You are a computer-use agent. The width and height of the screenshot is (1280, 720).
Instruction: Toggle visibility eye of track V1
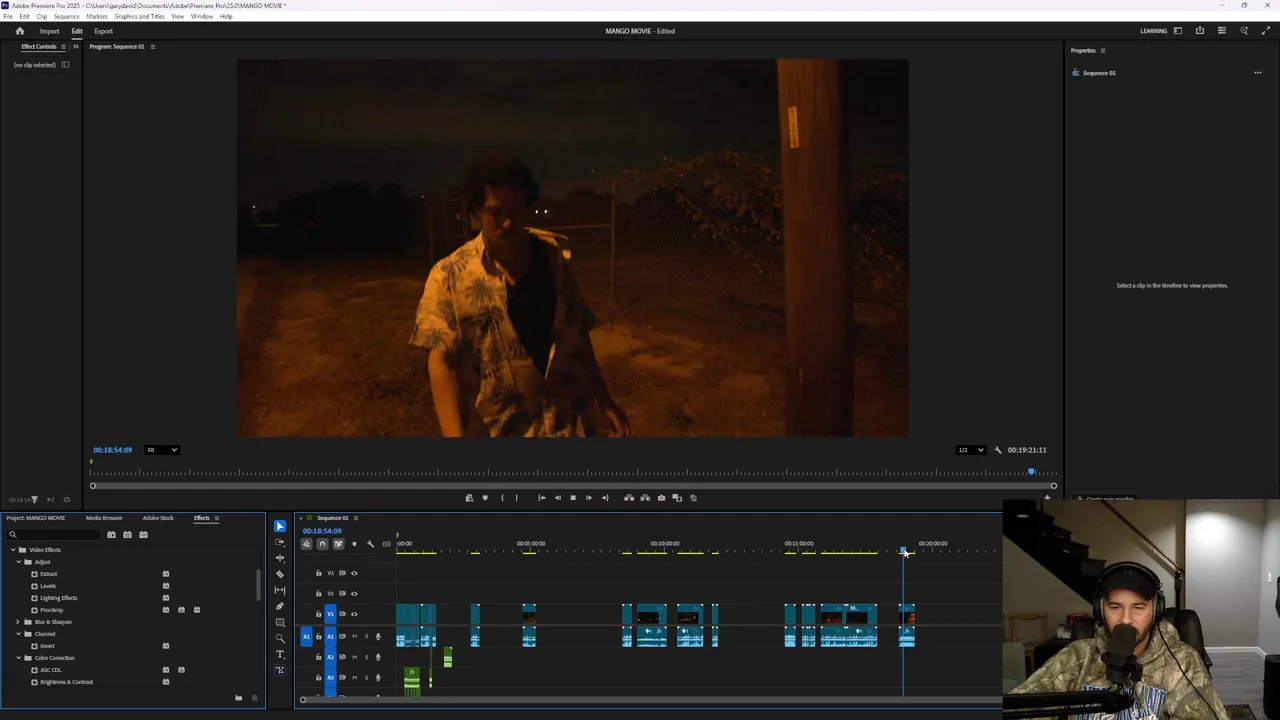(x=354, y=614)
